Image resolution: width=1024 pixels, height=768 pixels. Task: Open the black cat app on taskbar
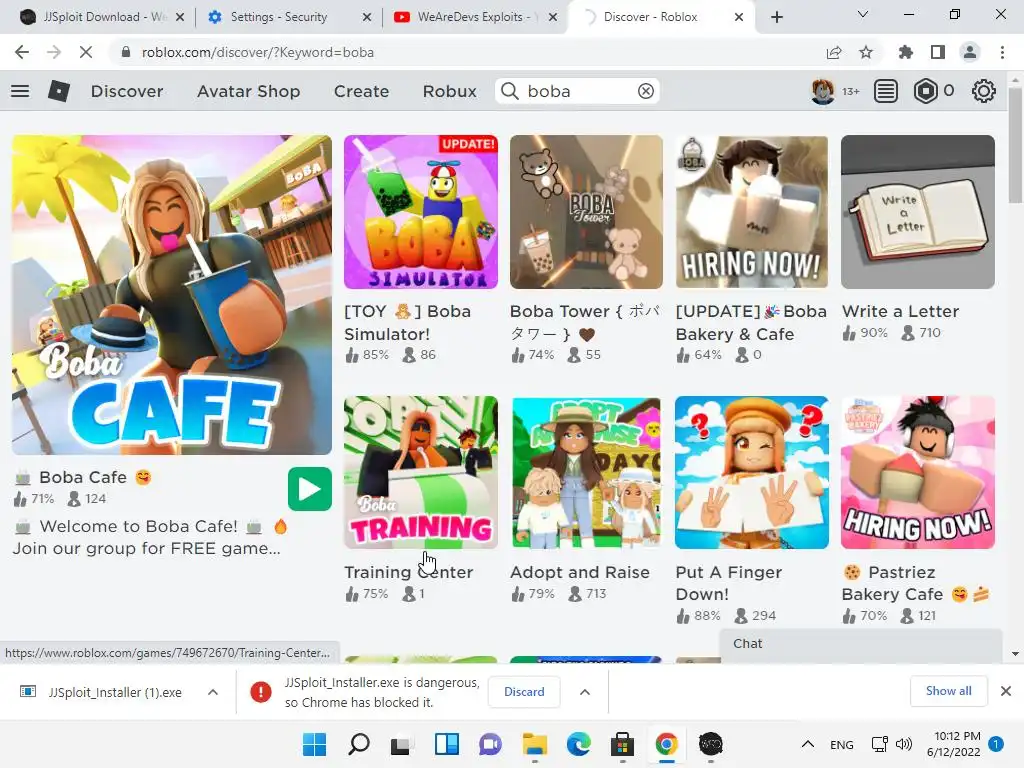click(711, 744)
